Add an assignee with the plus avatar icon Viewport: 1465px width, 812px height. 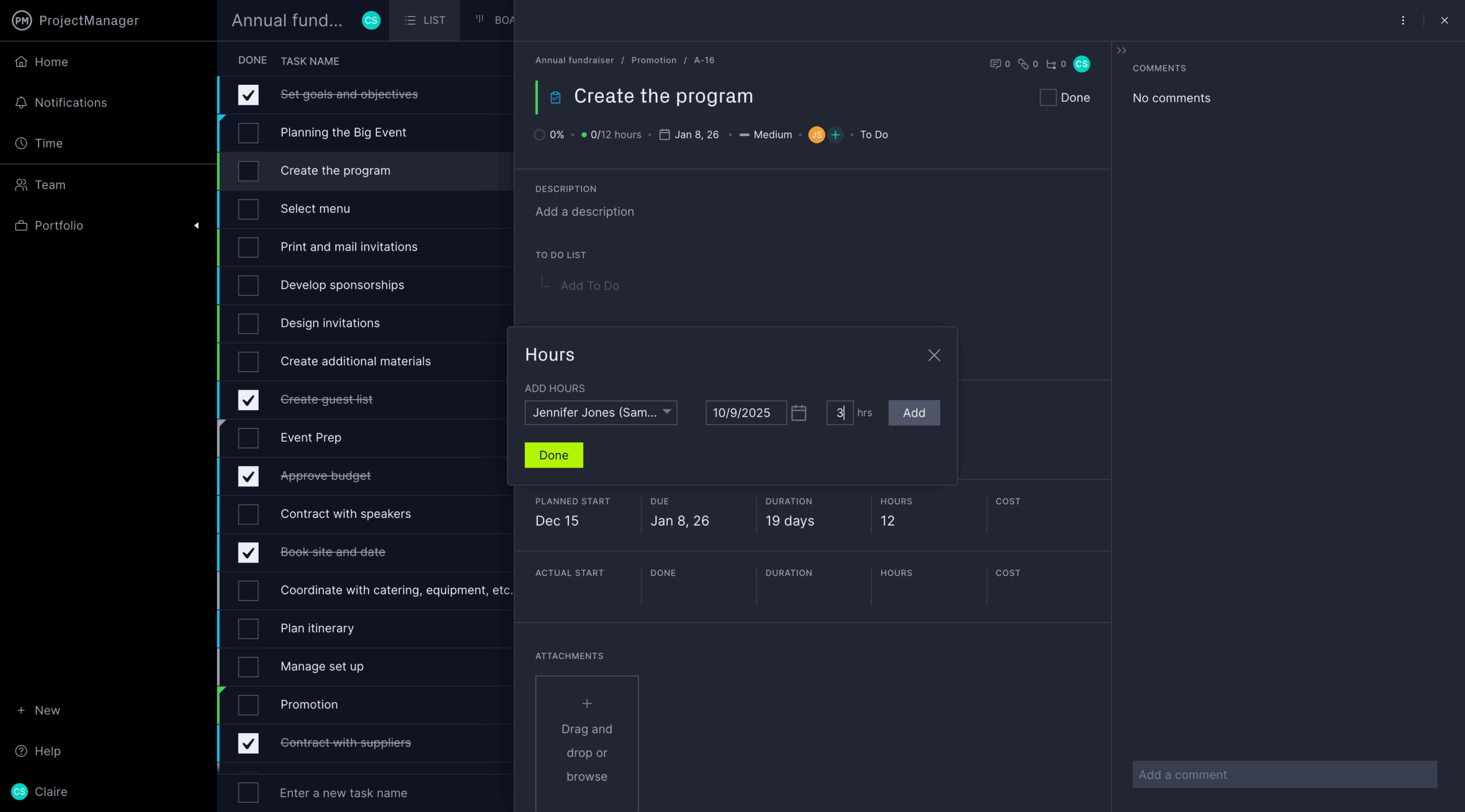click(x=836, y=134)
